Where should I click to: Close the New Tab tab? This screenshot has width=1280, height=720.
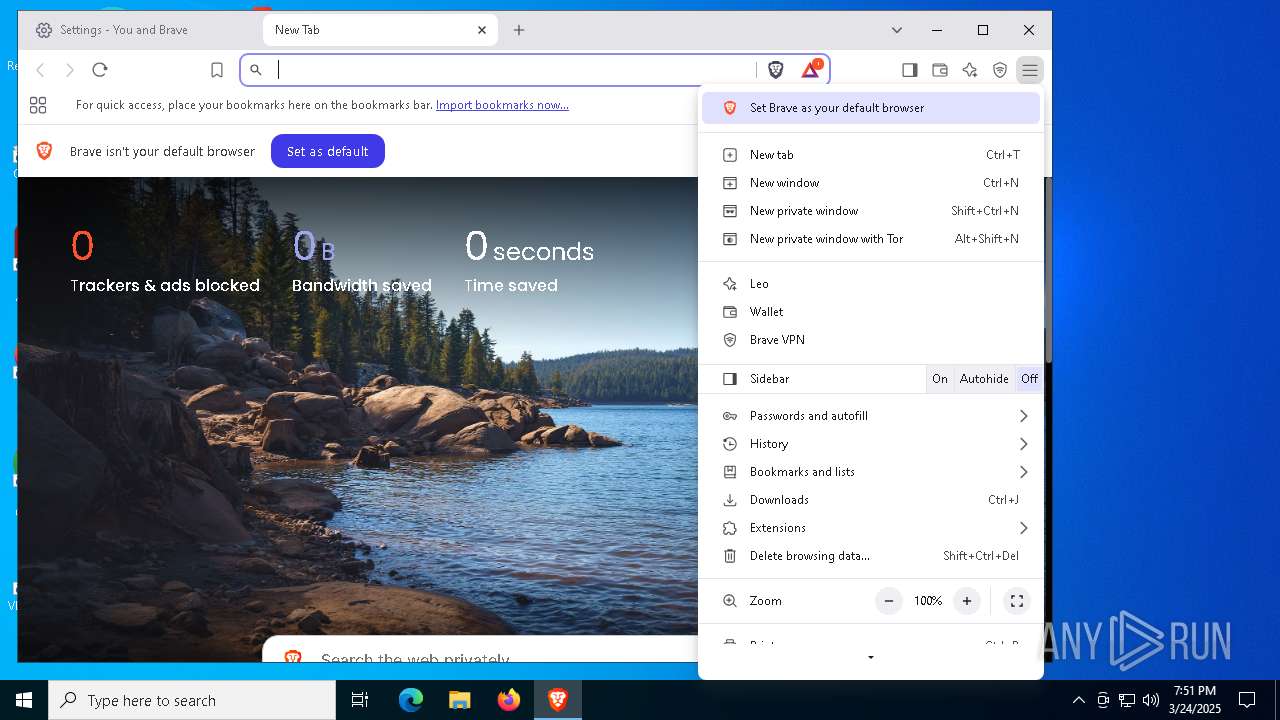point(482,30)
